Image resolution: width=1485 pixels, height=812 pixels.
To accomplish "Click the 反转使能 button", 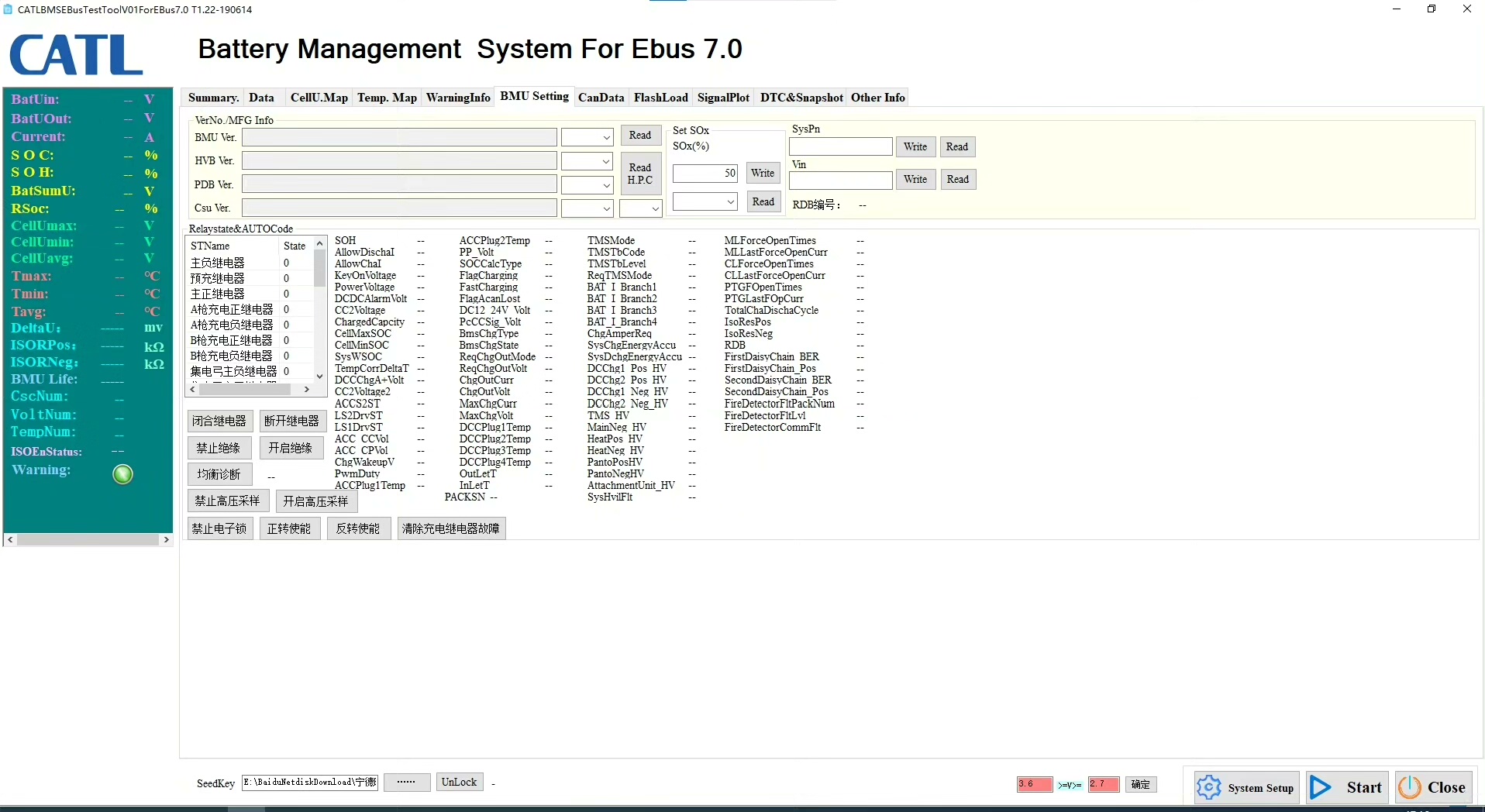I will (x=359, y=529).
